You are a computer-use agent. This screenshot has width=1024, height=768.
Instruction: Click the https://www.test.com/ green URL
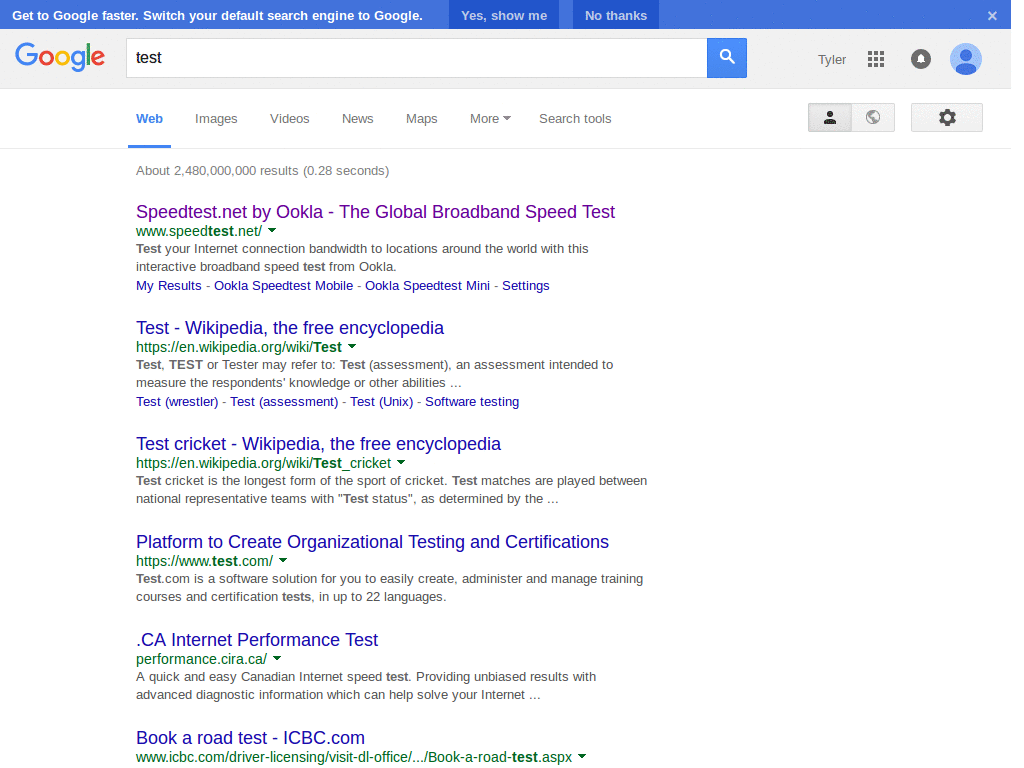coord(204,561)
